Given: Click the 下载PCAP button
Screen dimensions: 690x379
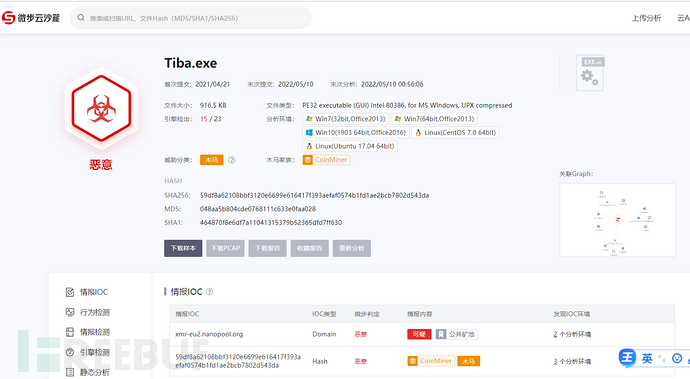Looking at the screenshot, I should click(225, 248).
